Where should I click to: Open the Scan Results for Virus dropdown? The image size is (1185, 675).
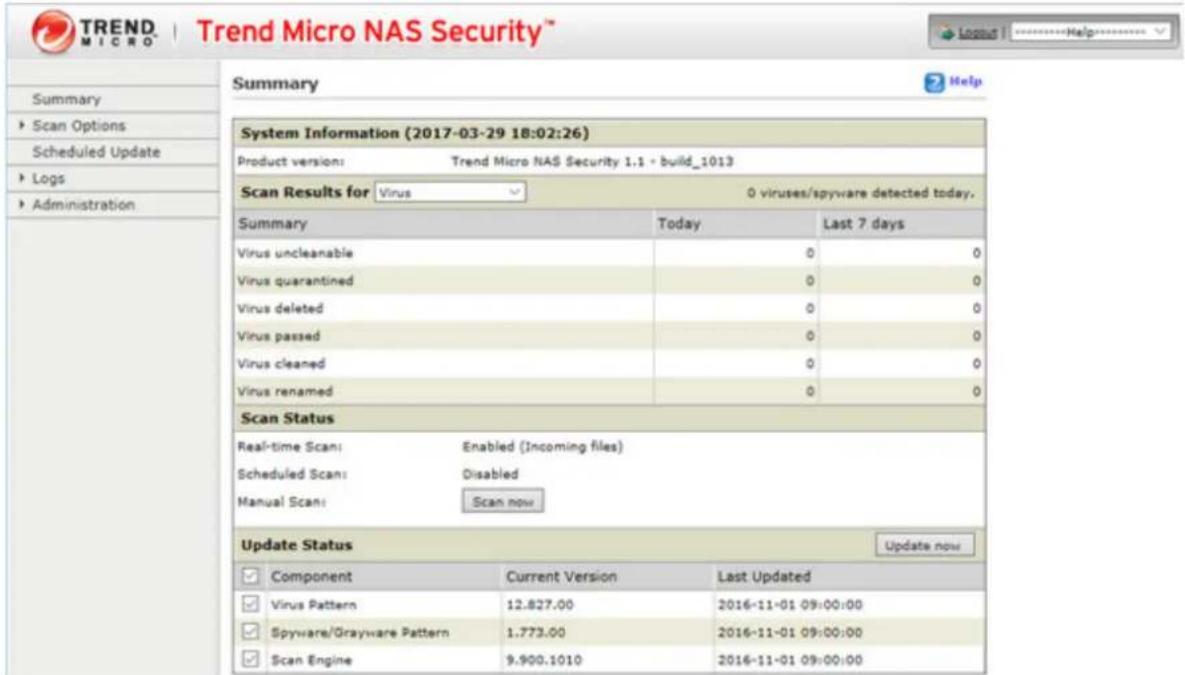450,193
